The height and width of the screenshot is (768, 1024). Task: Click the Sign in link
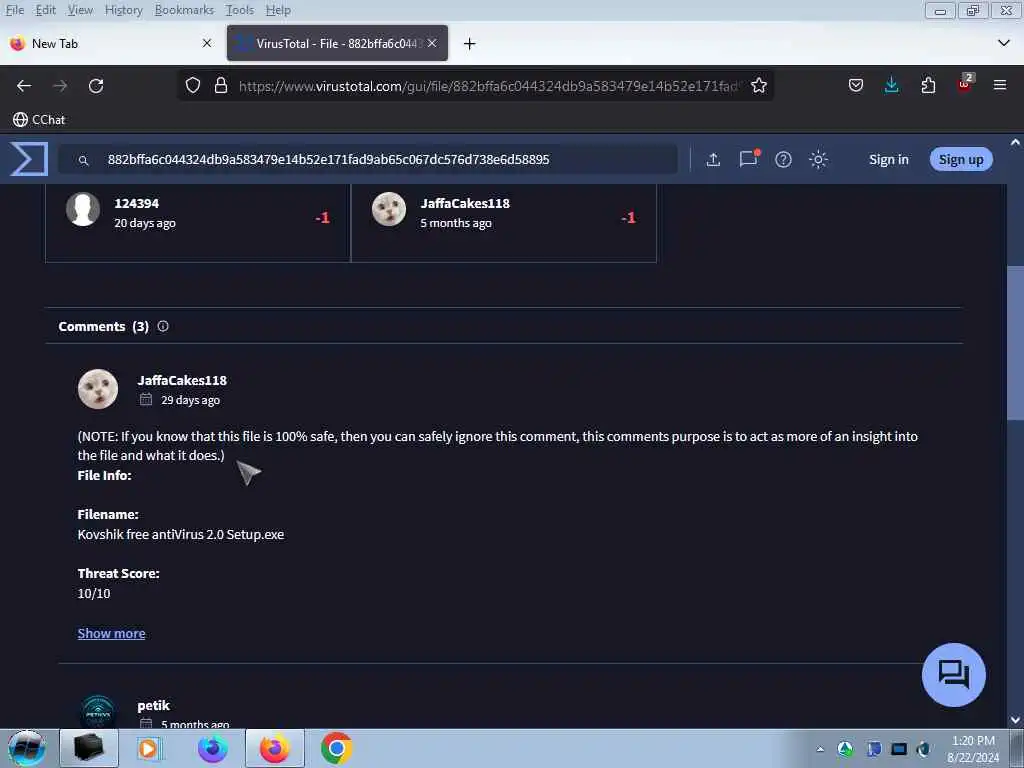click(x=888, y=159)
